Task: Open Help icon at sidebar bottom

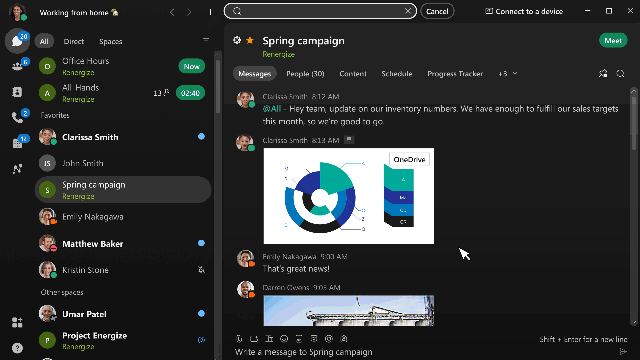Action: (17, 348)
